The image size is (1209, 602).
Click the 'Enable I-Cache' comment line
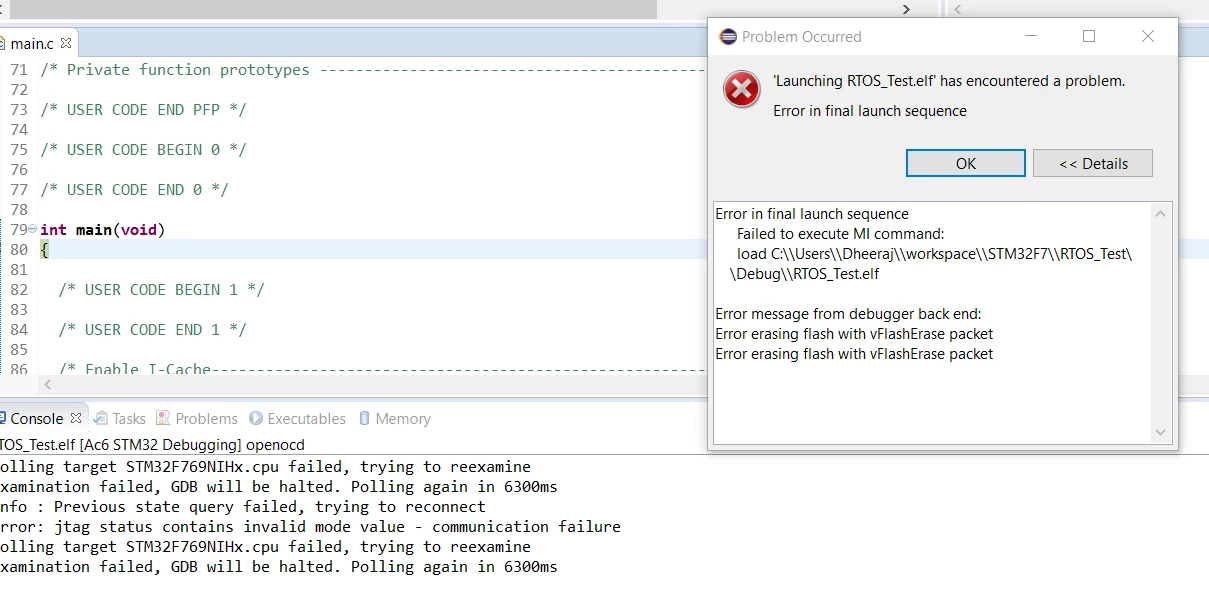pyautogui.click(x=381, y=369)
